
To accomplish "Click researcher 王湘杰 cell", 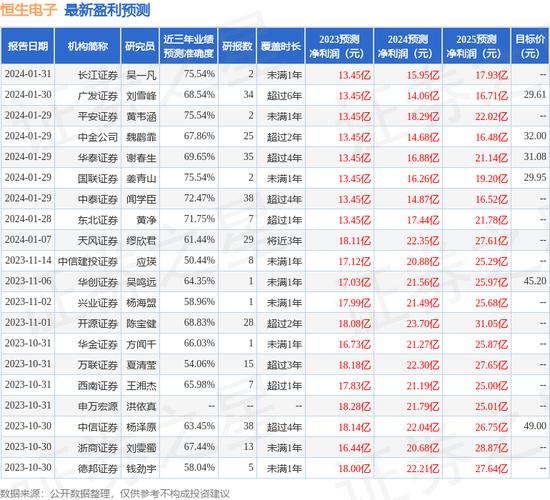I will (x=141, y=385).
